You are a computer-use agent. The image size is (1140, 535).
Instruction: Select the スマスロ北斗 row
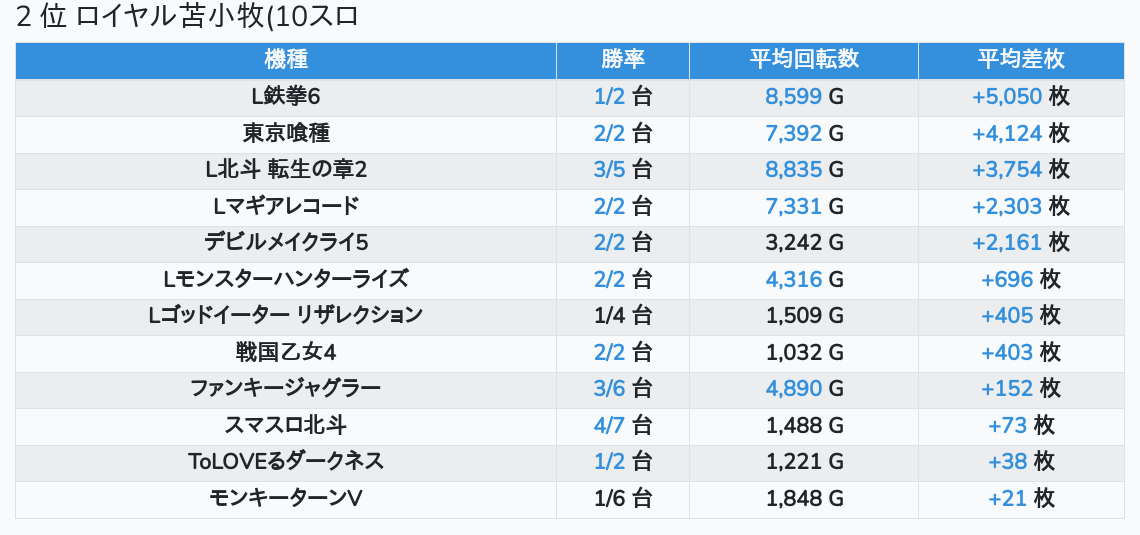click(x=286, y=425)
